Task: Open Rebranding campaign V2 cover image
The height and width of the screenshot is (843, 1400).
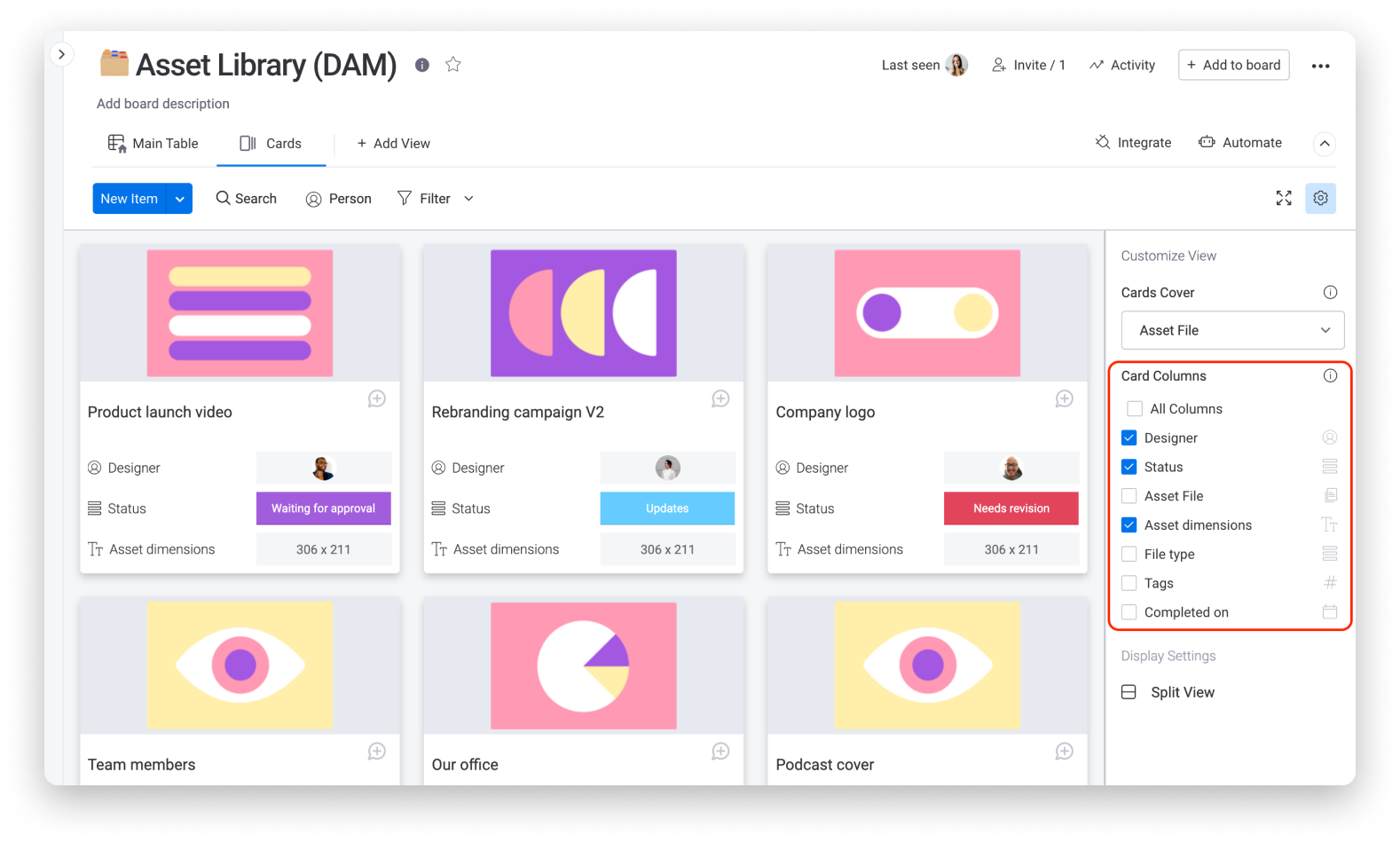Action: (x=584, y=313)
